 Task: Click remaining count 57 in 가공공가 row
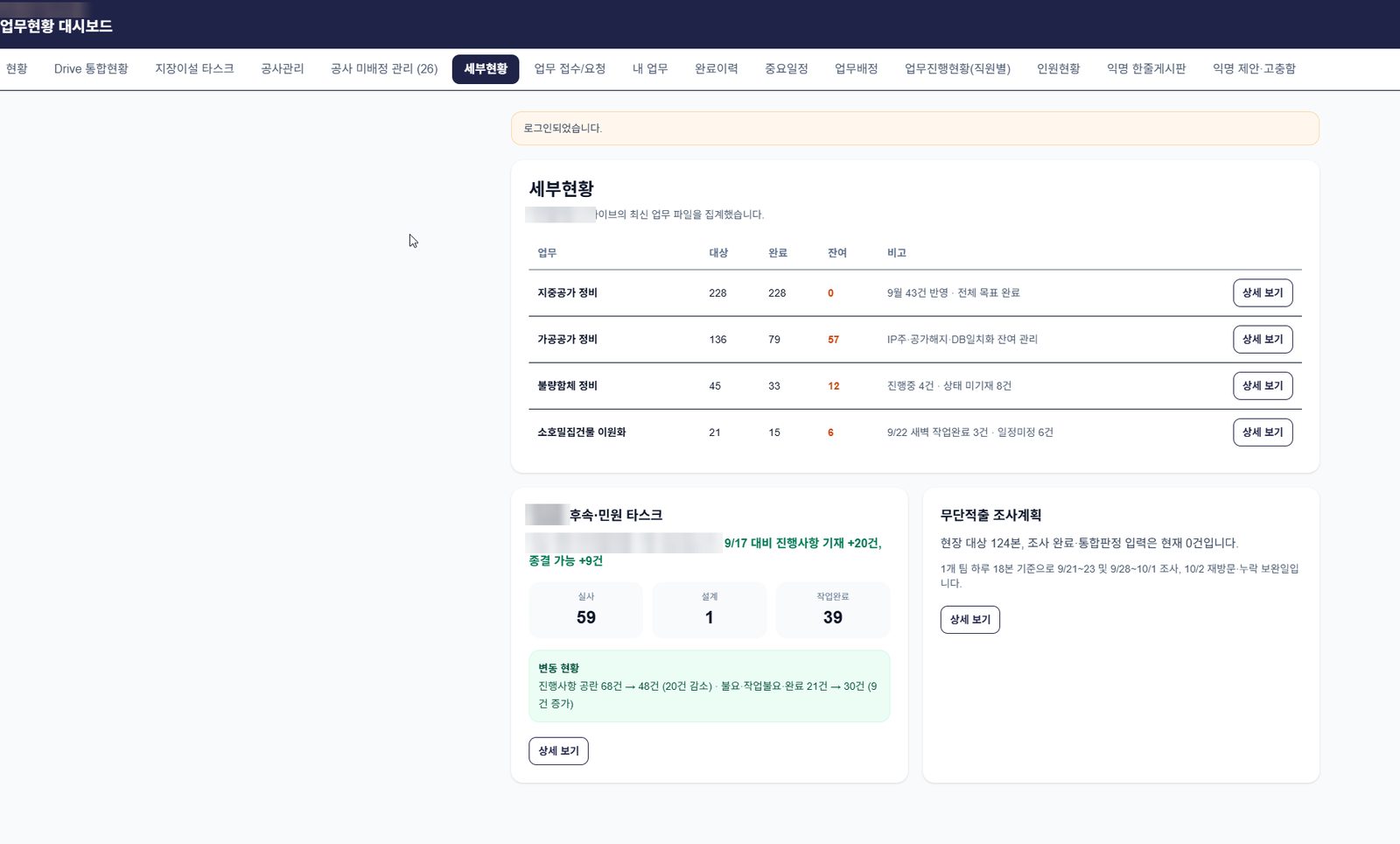point(833,340)
